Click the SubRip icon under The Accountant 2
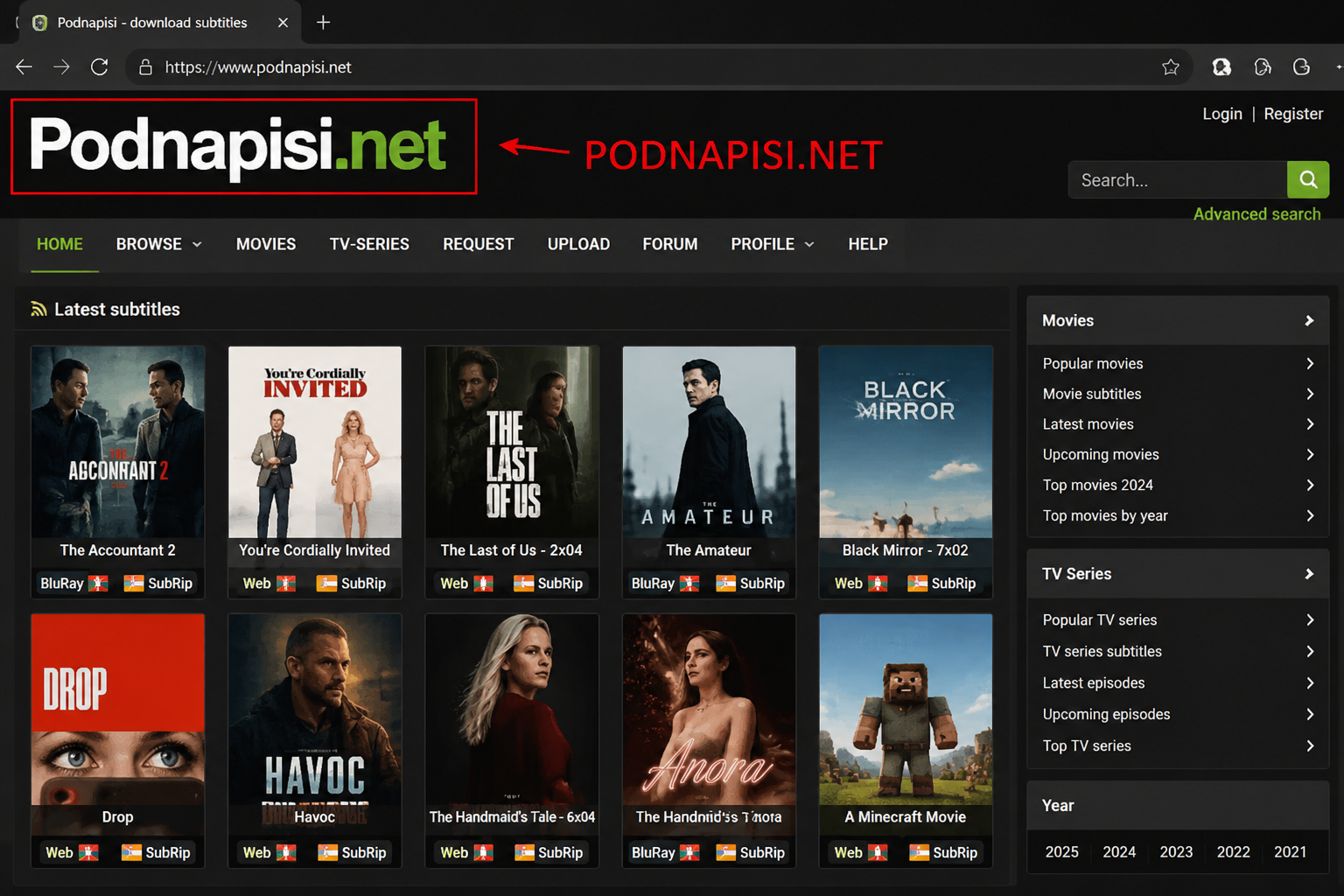The image size is (1344, 896). pos(134,584)
